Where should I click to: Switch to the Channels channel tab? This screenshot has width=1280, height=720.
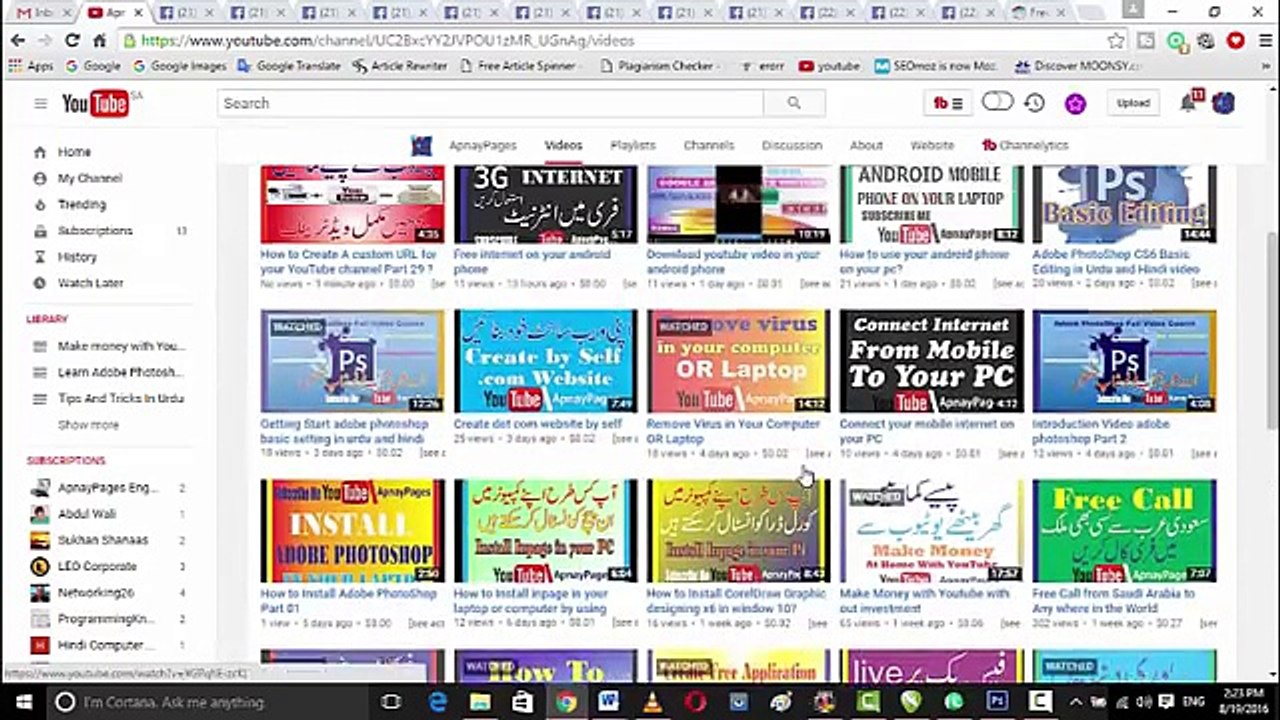click(x=709, y=145)
